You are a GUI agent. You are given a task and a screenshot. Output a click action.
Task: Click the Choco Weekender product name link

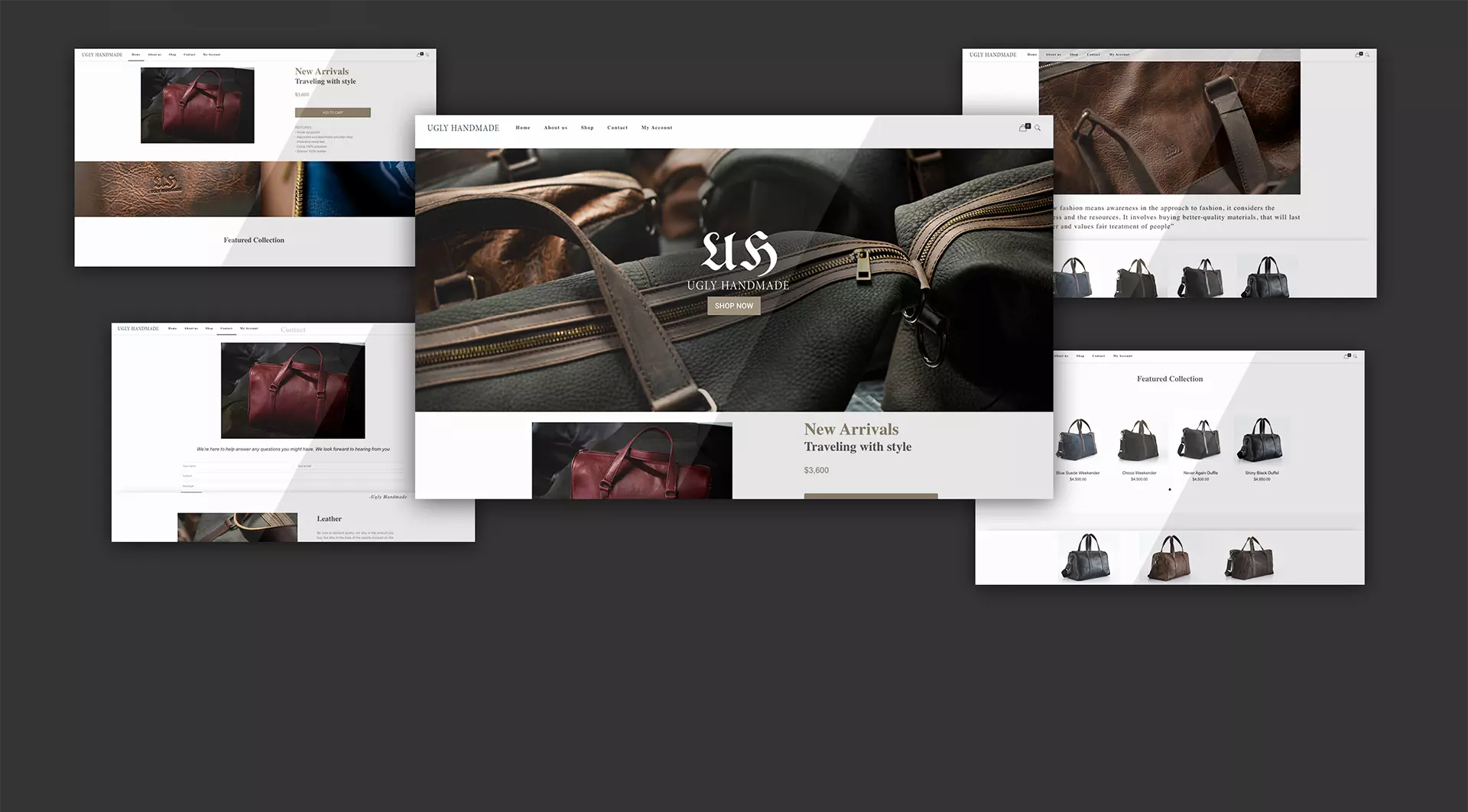[1138, 473]
